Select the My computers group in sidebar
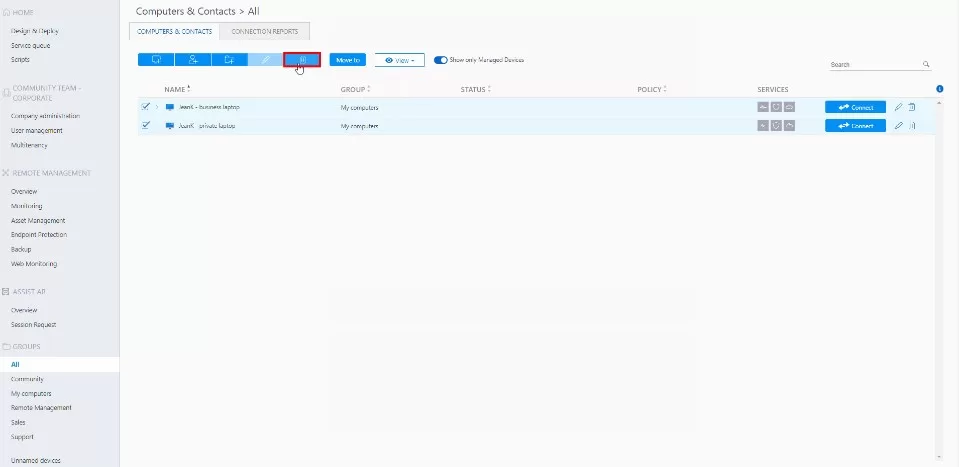 click(31, 394)
